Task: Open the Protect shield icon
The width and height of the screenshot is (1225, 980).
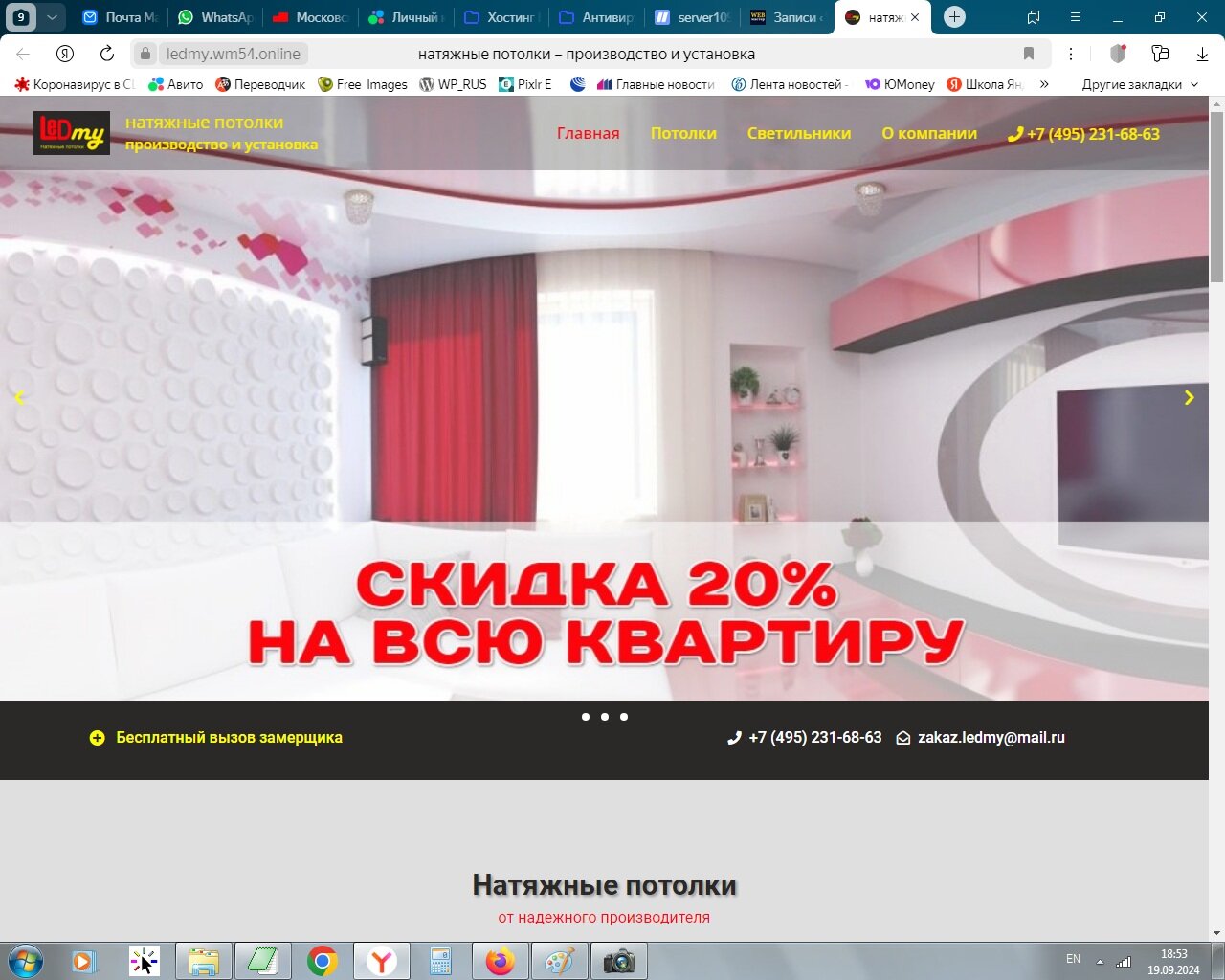Action: (1118, 54)
